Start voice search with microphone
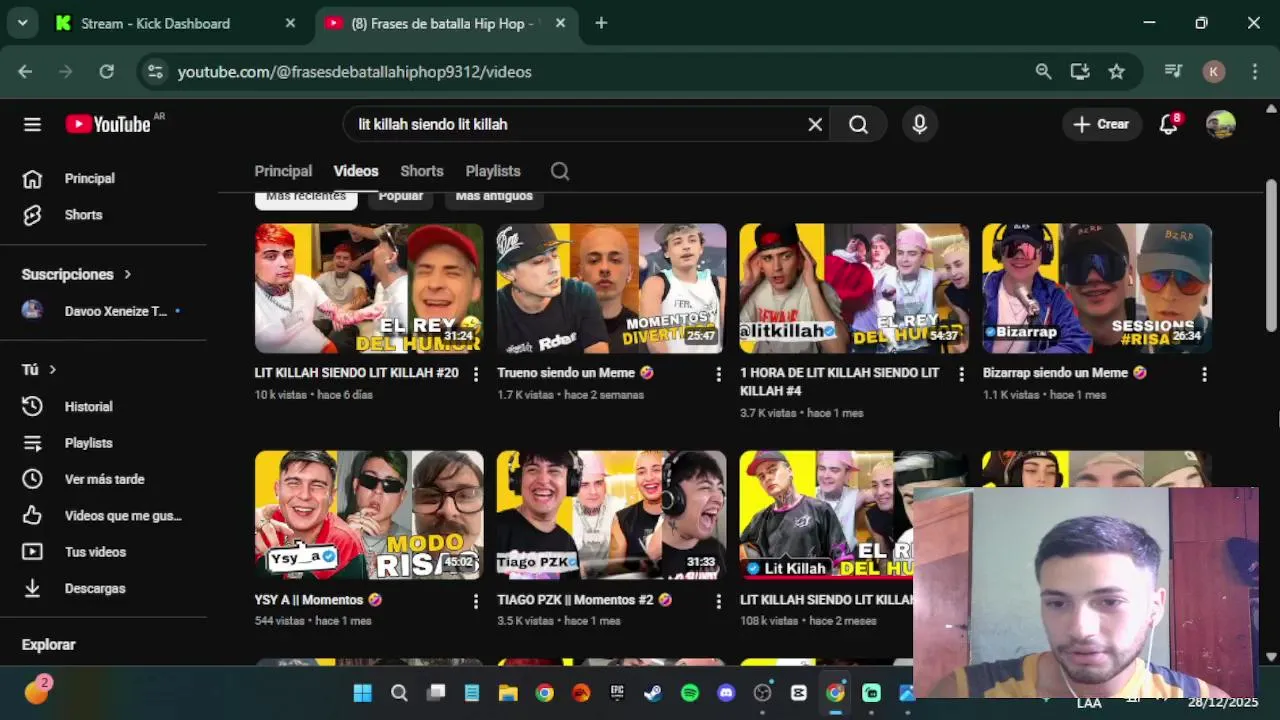The height and width of the screenshot is (720, 1280). pyautogui.click(x=919, y=124)
